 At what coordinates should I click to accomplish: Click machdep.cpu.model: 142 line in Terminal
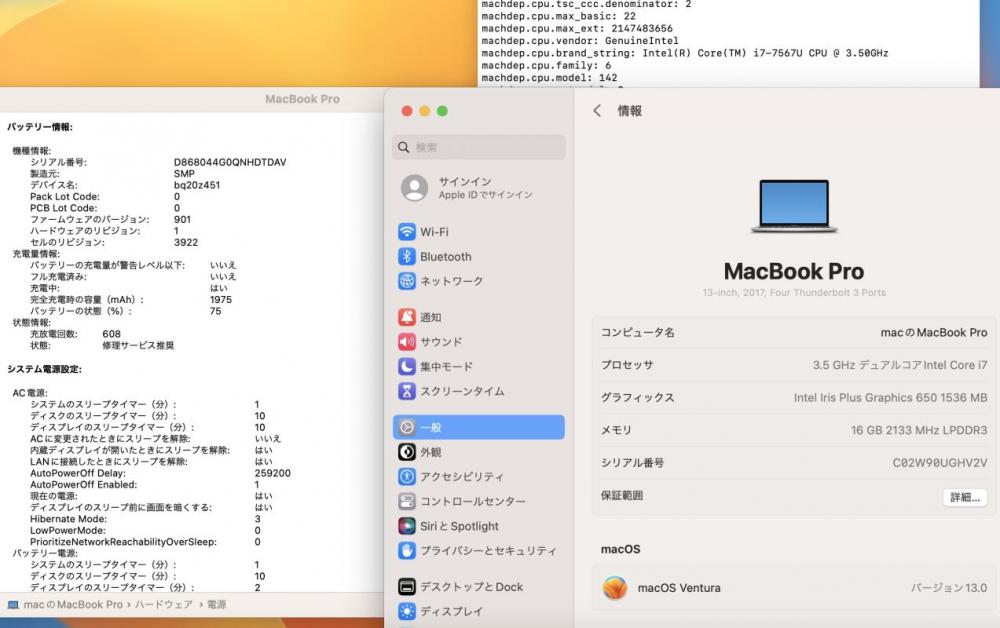point(549,78)
